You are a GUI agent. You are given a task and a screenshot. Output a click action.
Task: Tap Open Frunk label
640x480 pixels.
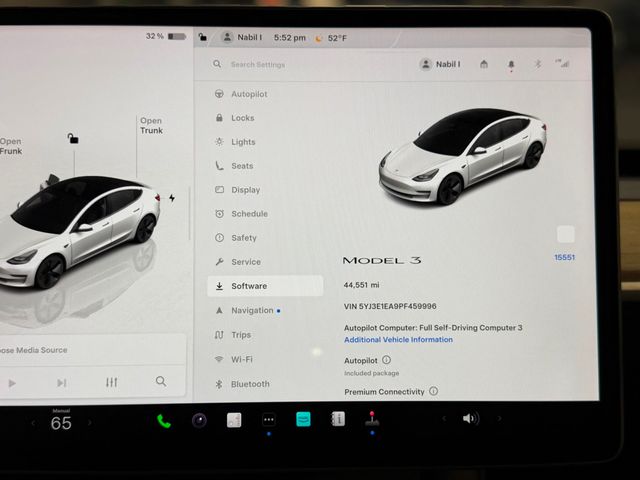point(11,146)
